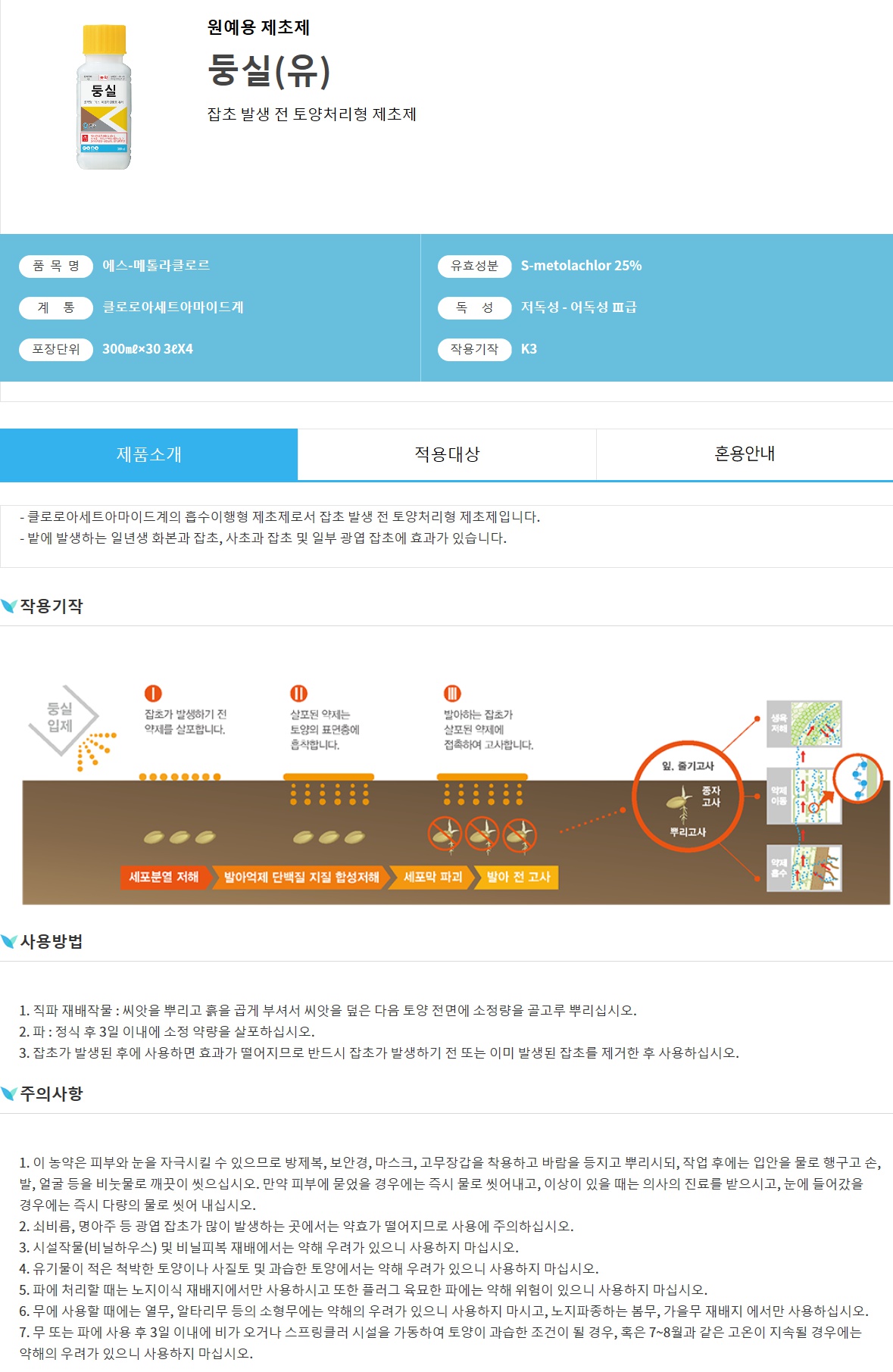Click the 세포막 파괴 arrow label
This screenshot has height=1372, width=893.
click(432, 877)
